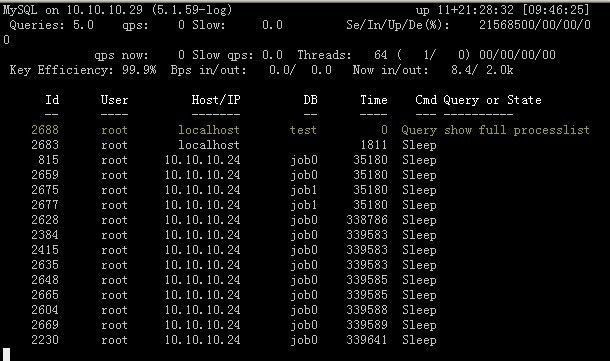Select thread Id 2230
The image size is (610, 361).
click(x=45, y=340)
